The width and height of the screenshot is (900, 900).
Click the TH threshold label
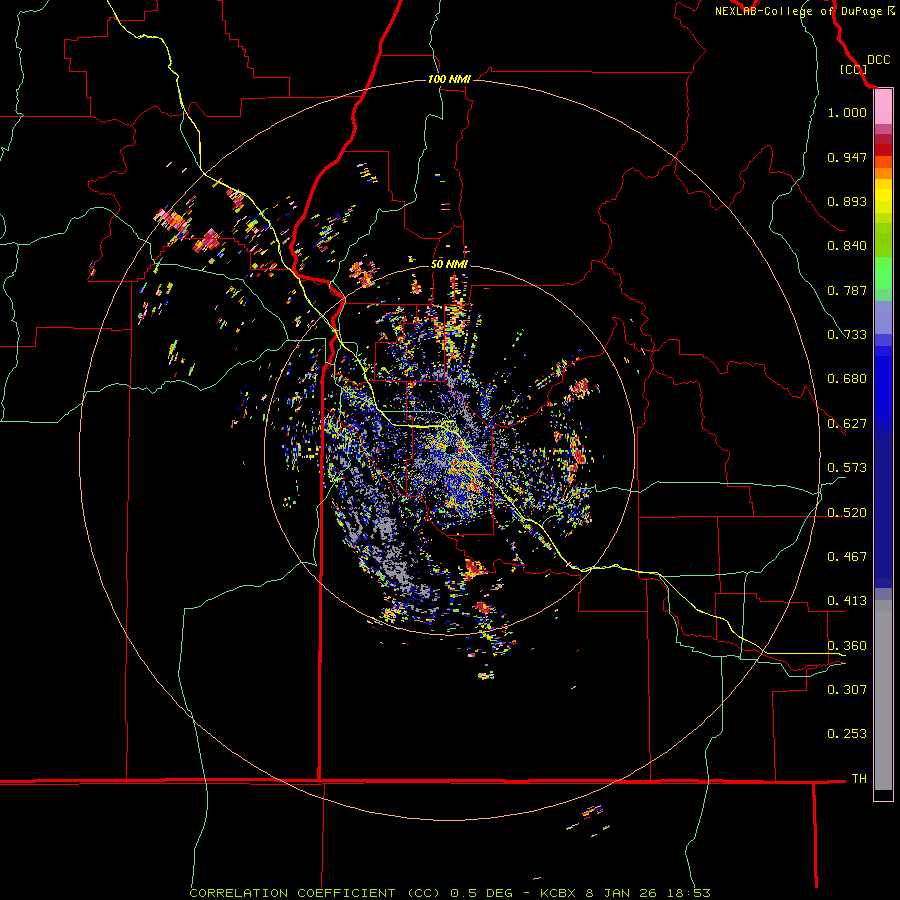point(859,779)
